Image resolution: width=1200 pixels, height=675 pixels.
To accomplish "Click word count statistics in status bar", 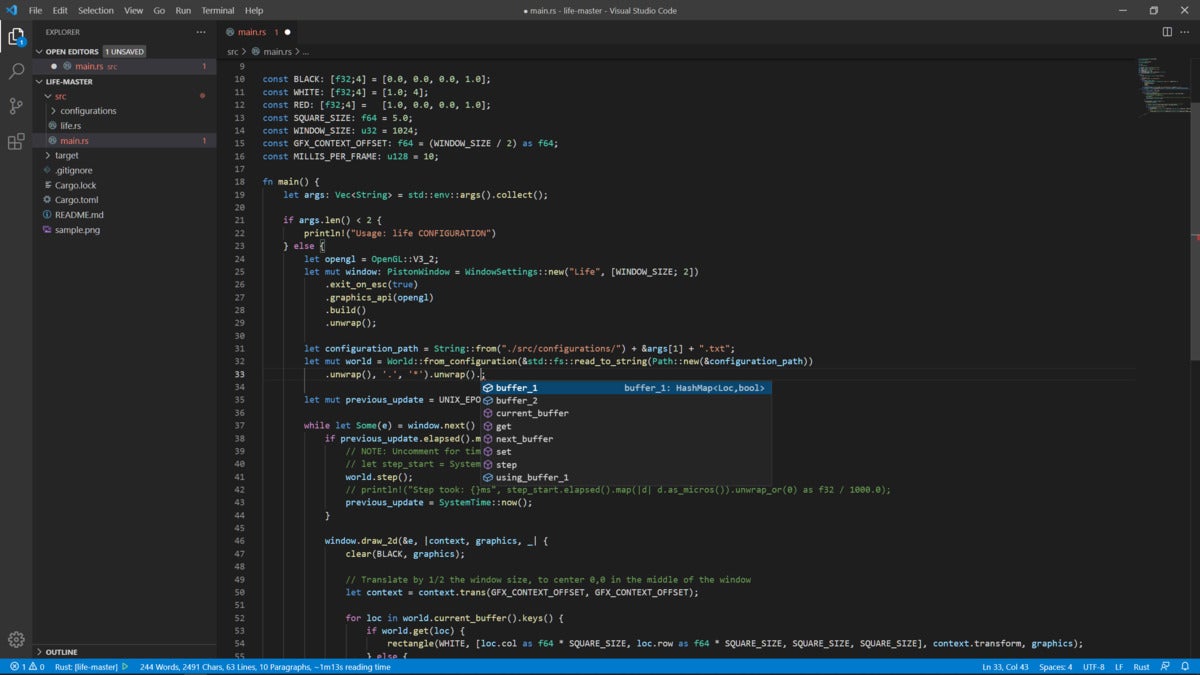I will 265,666.
